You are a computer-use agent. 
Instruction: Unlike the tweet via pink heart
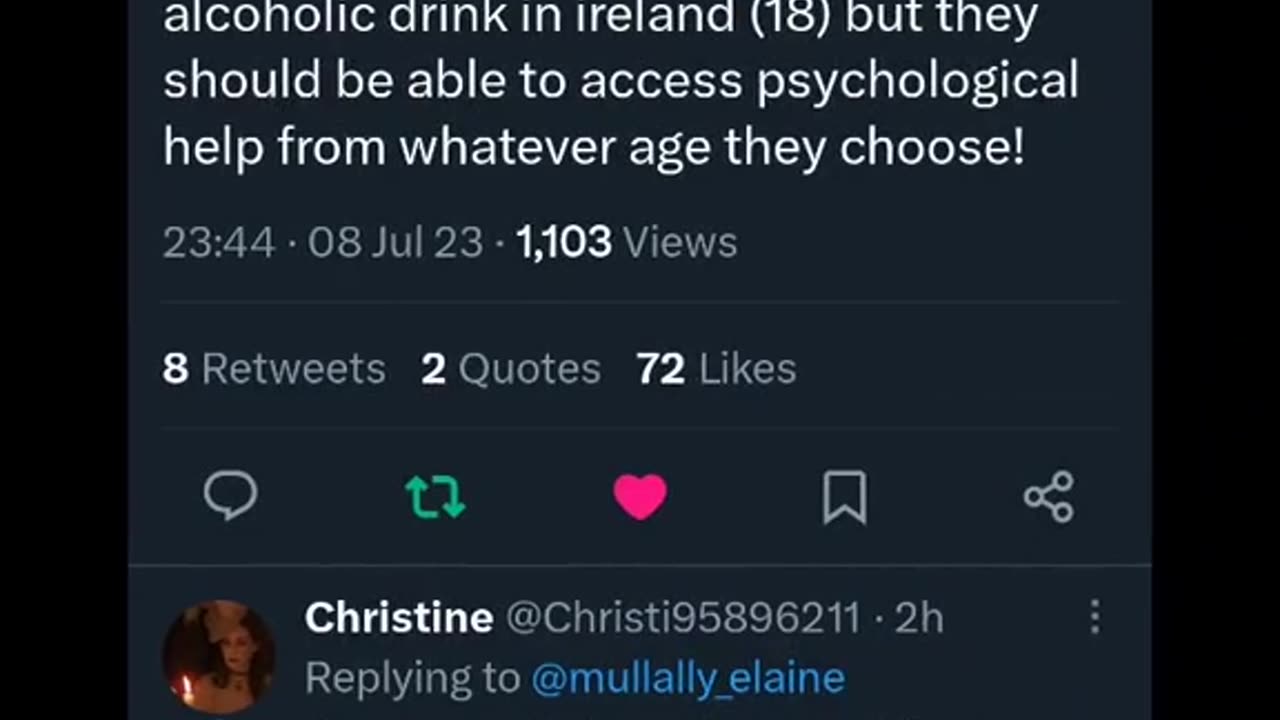(640, 497)
